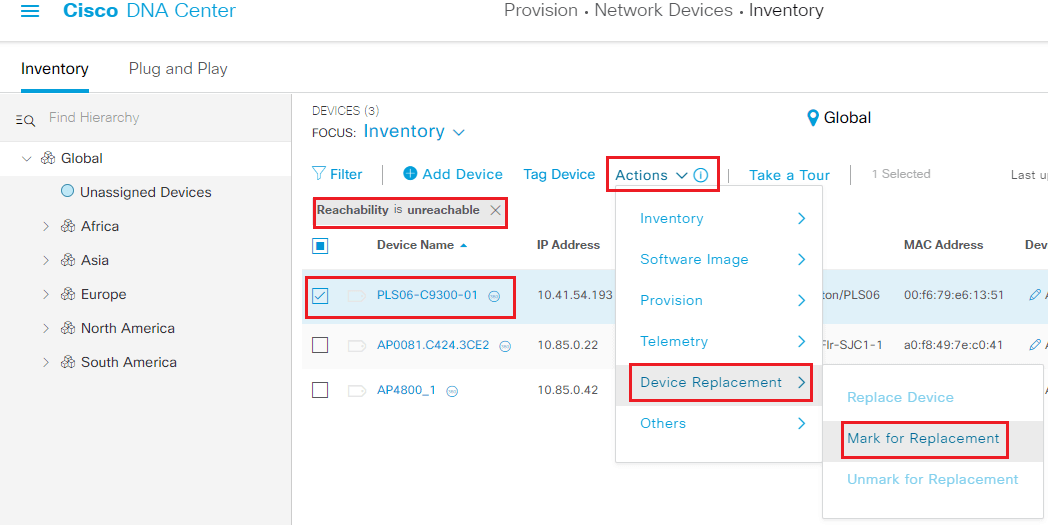Click the 360 icon next to AP4800_1
Screen dimensions: 1048x525
[452, 391]
